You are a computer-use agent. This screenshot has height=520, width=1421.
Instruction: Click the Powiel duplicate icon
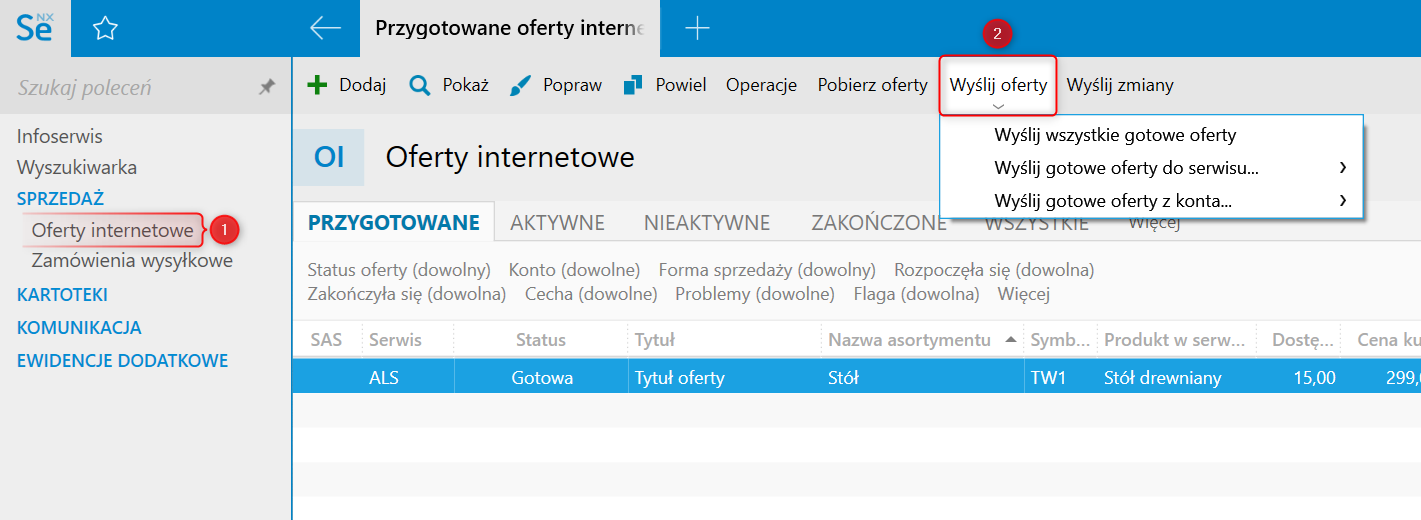(x=632, y=85)
